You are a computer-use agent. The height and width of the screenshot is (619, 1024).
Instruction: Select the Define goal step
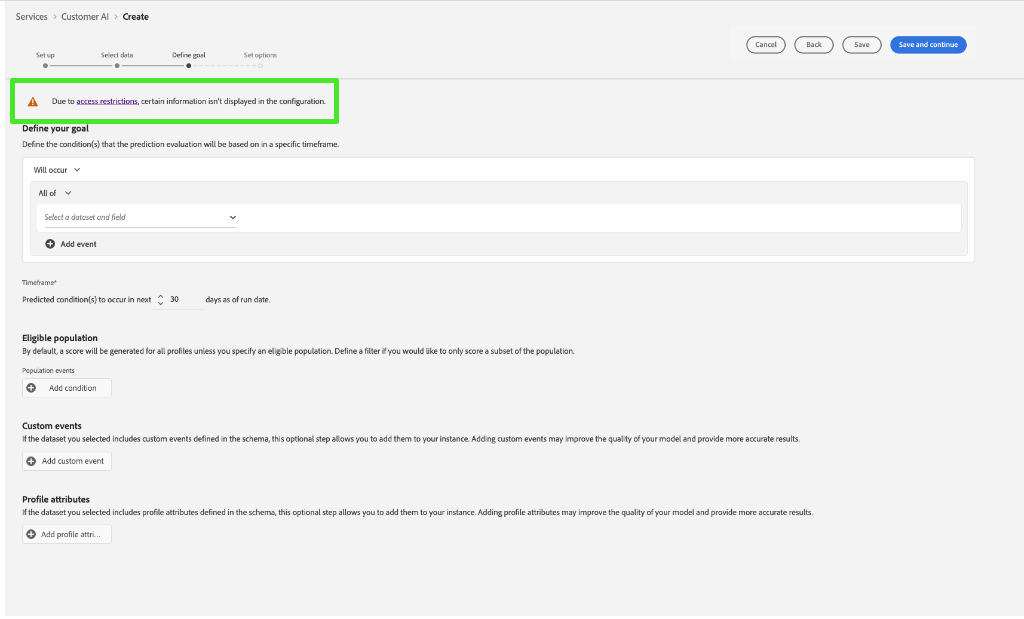[x=189, y=59]
